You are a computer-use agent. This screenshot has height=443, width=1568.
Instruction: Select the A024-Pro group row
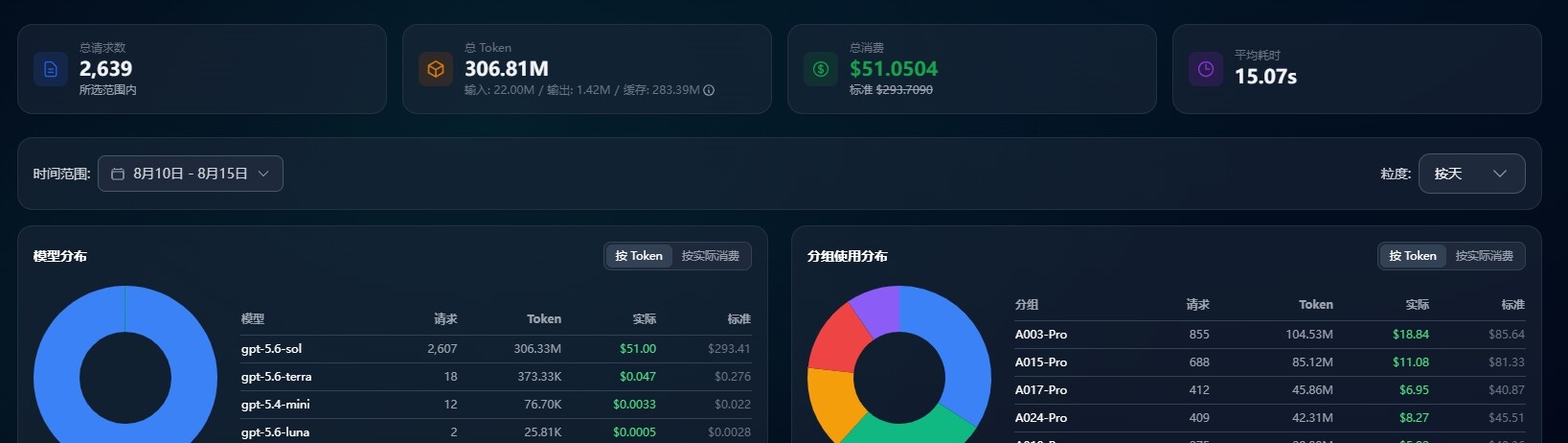(1270, 418)
